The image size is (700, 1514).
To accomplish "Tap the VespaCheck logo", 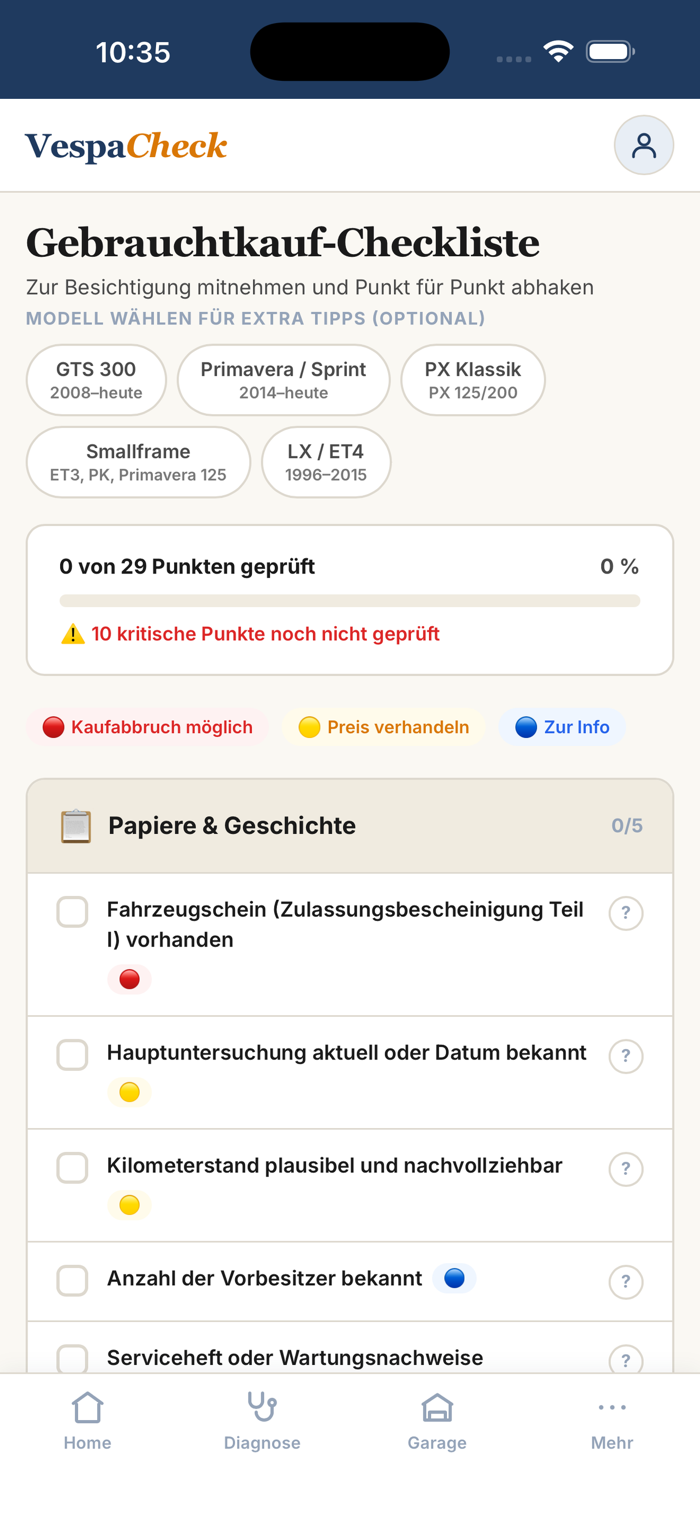I will point(126,146).
